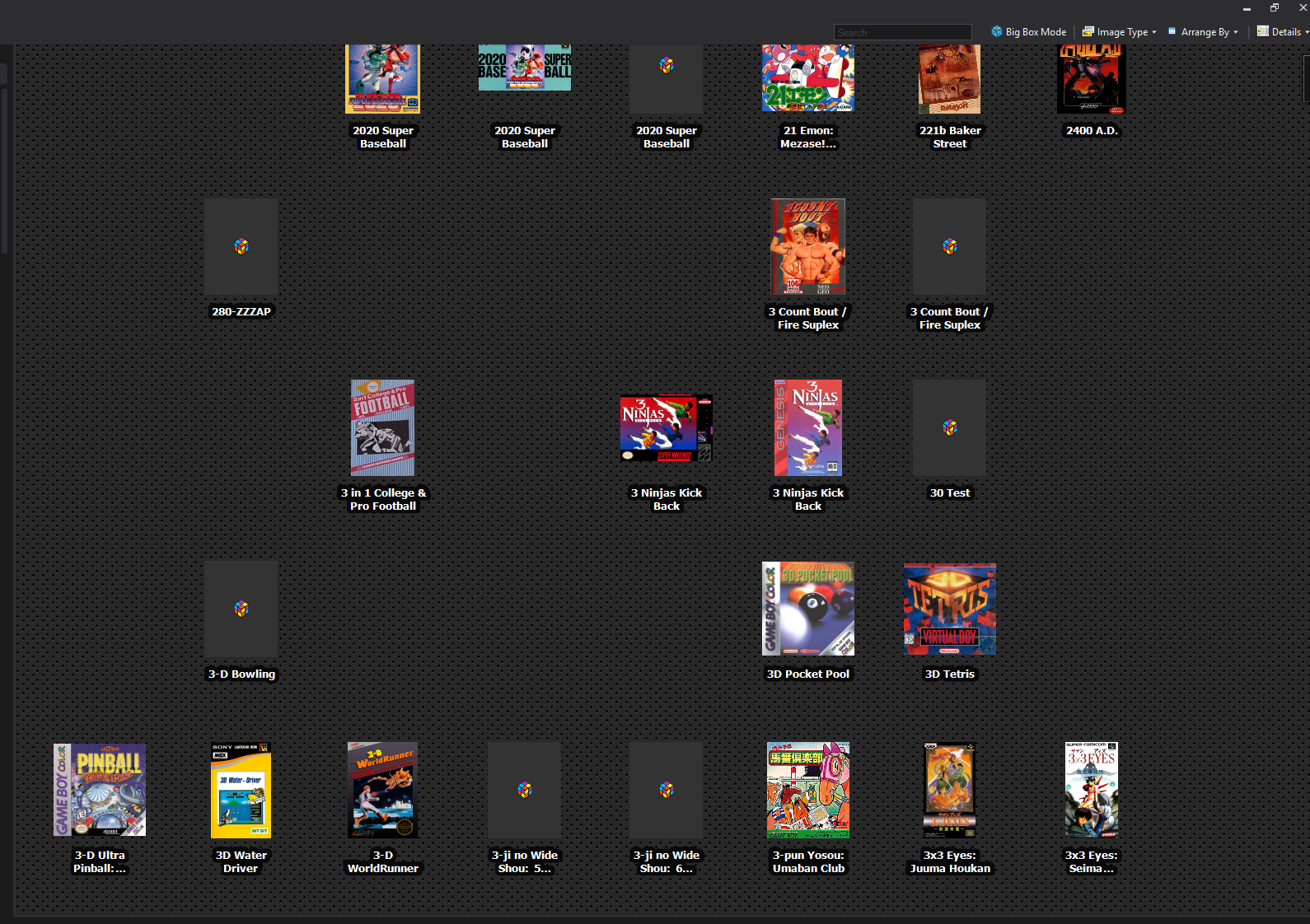The width and height of the screenshot is (1310, 924).
Task: Select 2020 Super Baseball with missing cover art
Action: click(x=667, y=78)
